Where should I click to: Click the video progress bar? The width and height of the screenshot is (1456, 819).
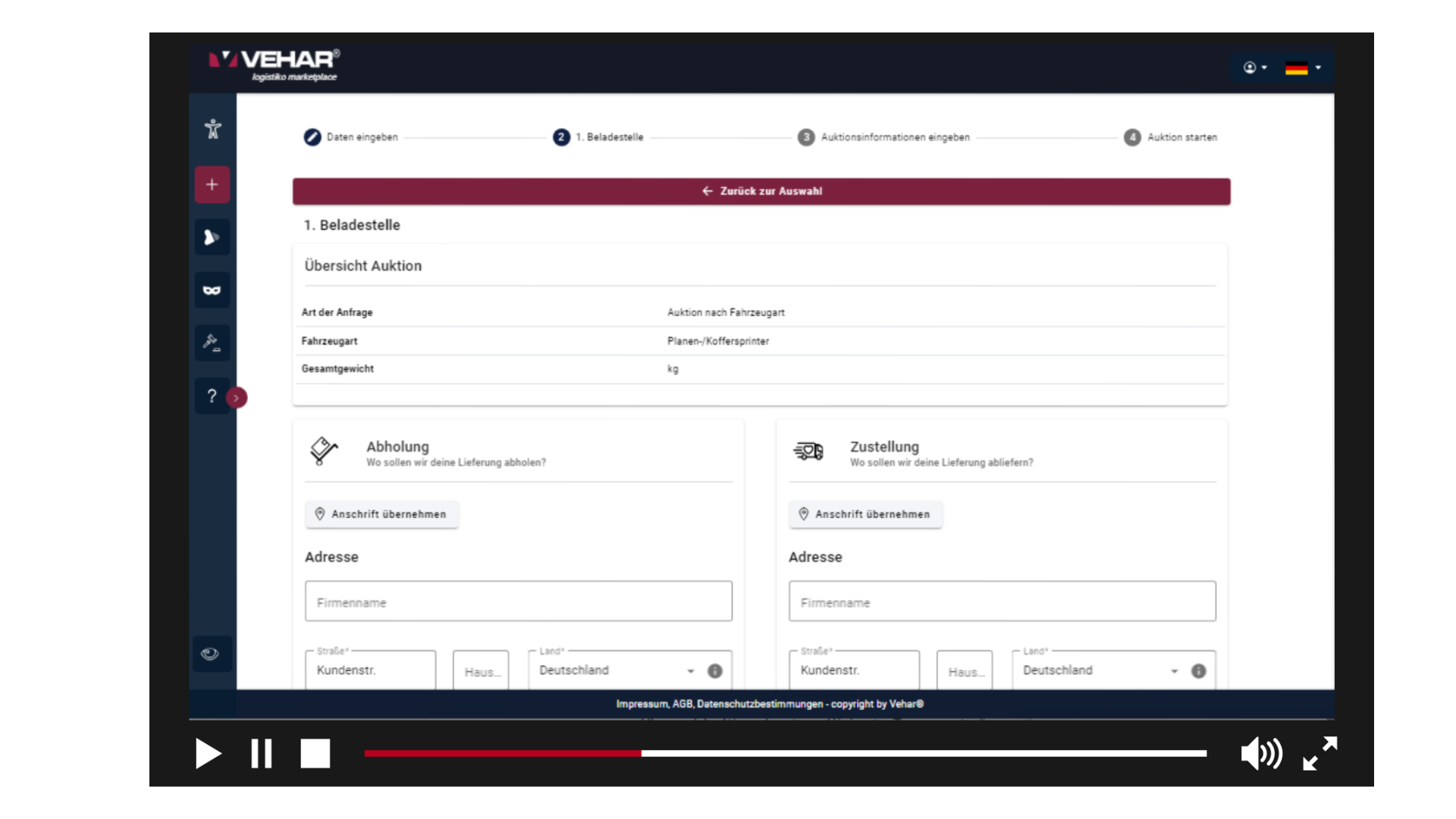coord(785,753)
